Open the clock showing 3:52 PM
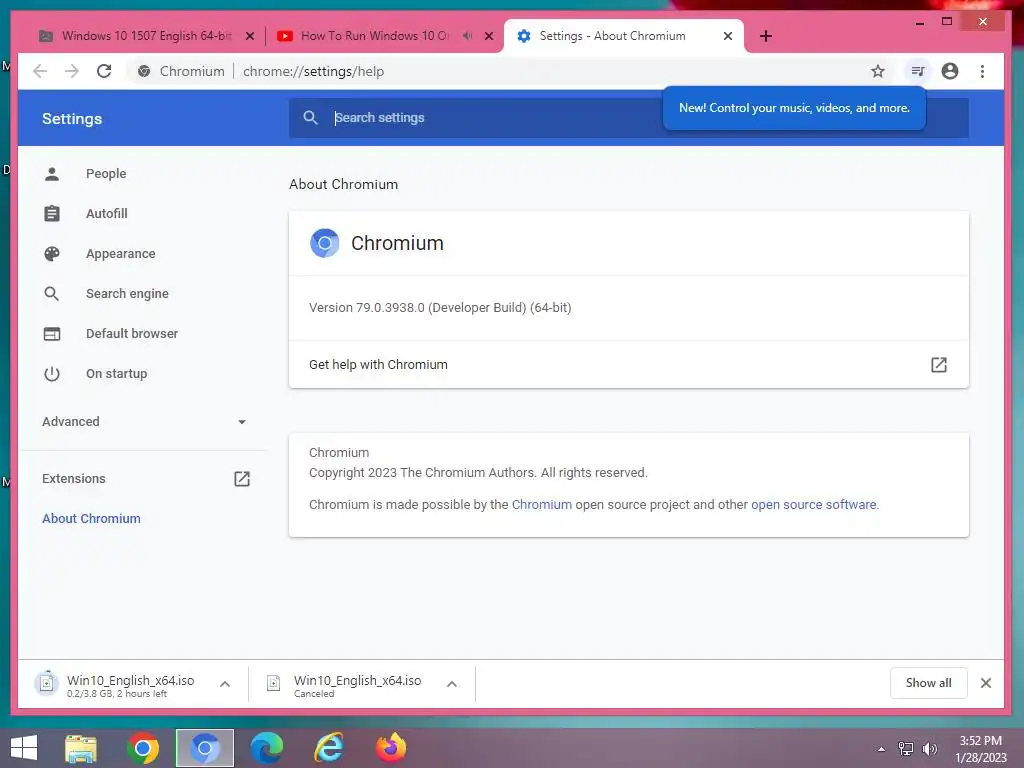This screenshot has height=768, width=1024. pyautogui.click(x=980, y=749)
